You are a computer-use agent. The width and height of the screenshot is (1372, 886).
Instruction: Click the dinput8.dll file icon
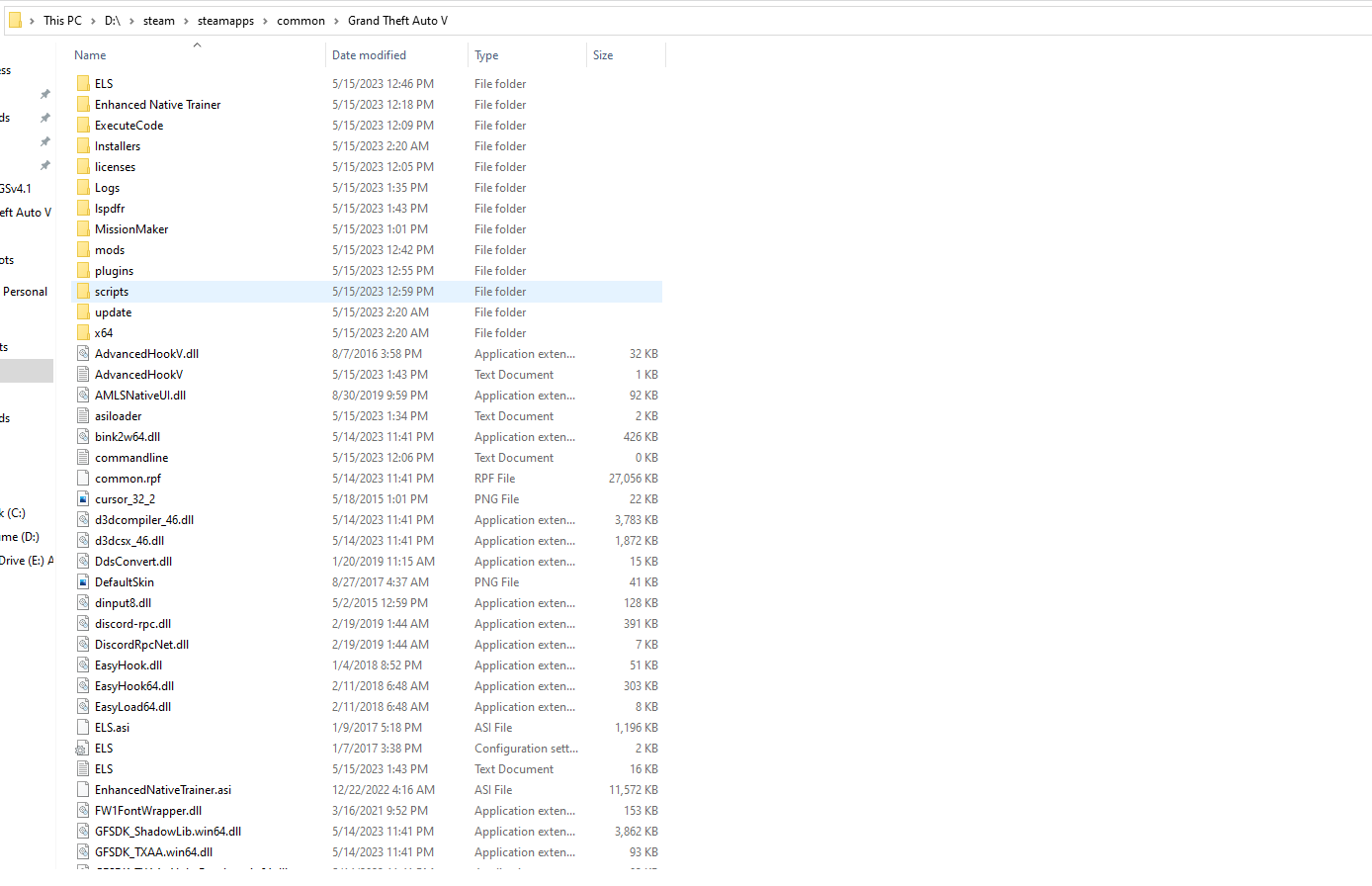point(83,603)
